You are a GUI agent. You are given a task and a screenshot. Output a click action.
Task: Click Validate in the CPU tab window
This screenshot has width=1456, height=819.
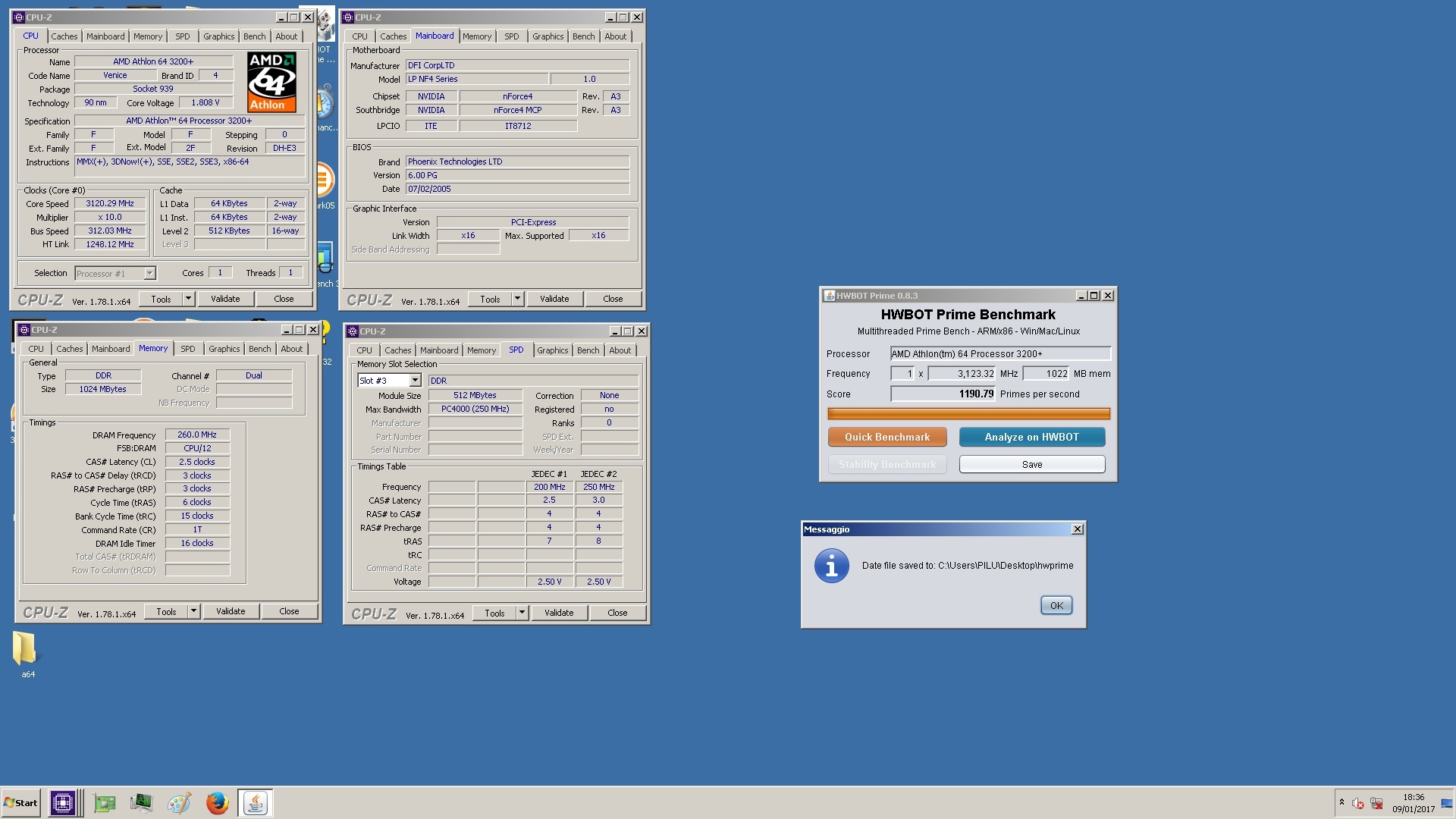pos(225,299)
